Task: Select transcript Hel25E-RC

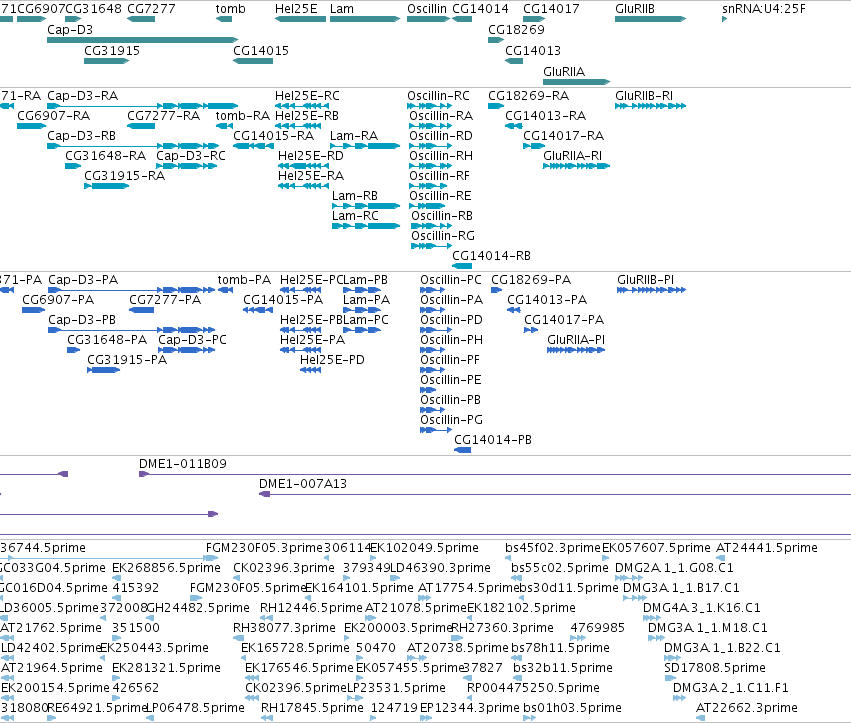Action: click(x=302, y=106)
